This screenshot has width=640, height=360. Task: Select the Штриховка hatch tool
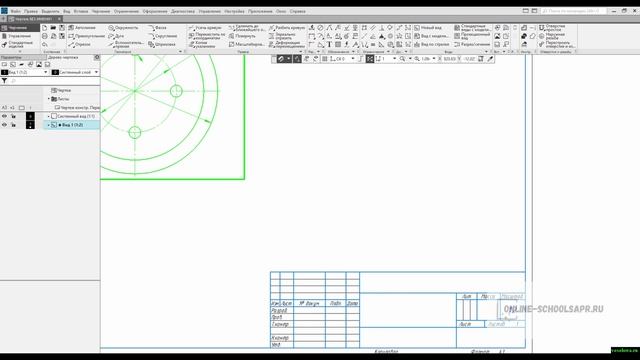pos(162,44)
